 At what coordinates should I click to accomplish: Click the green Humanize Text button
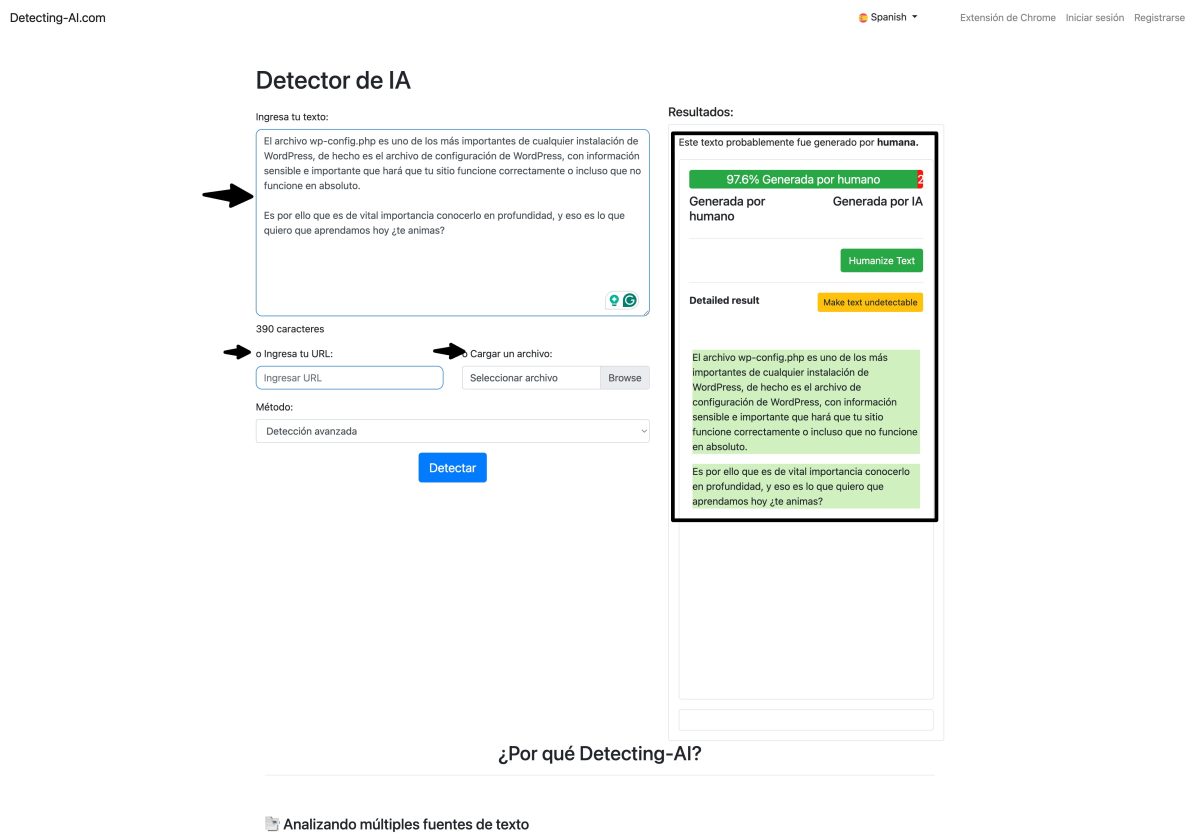tap(881, 260)
